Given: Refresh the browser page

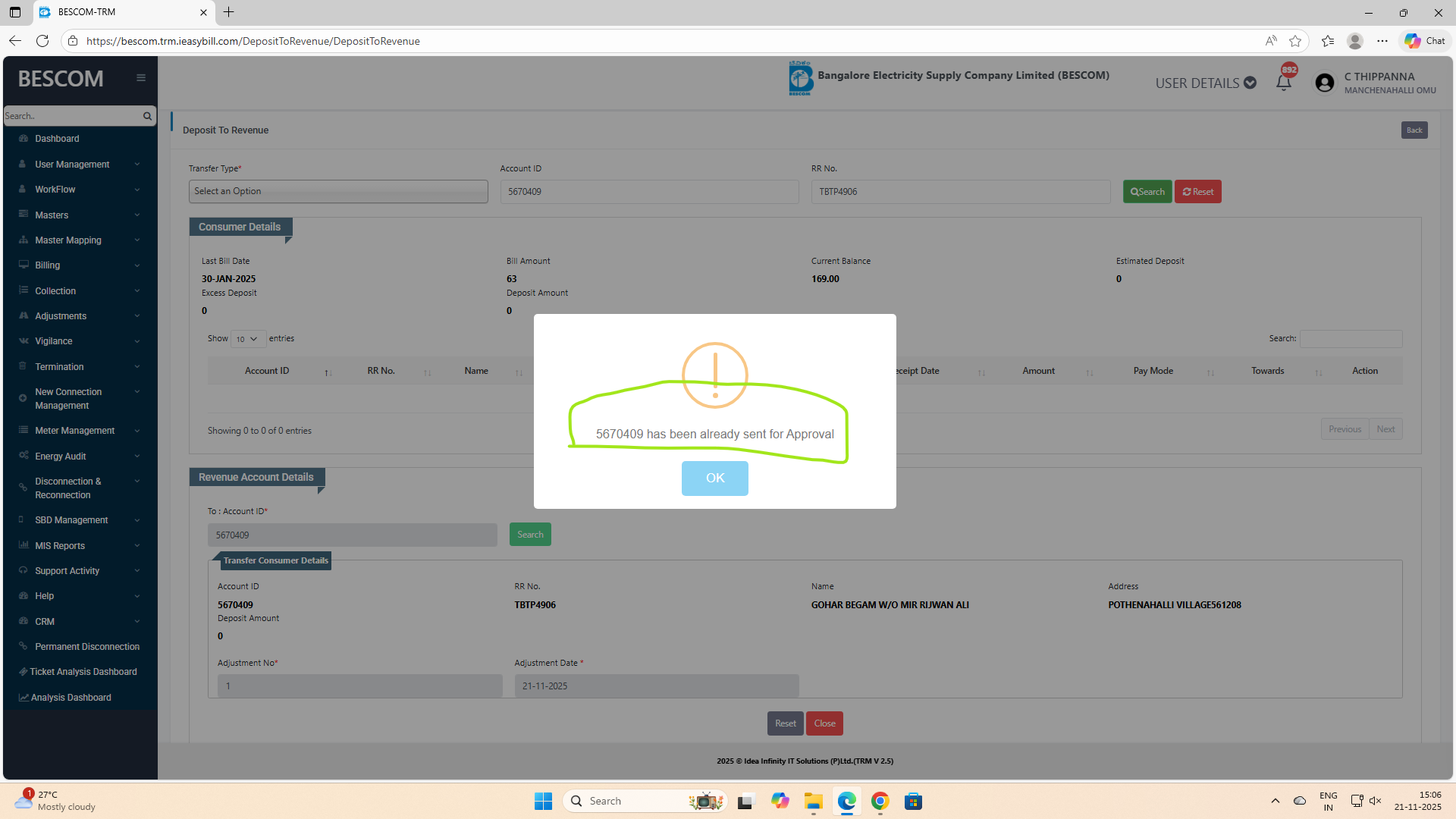Looking at the screenshot, I should tap(42, 41).
